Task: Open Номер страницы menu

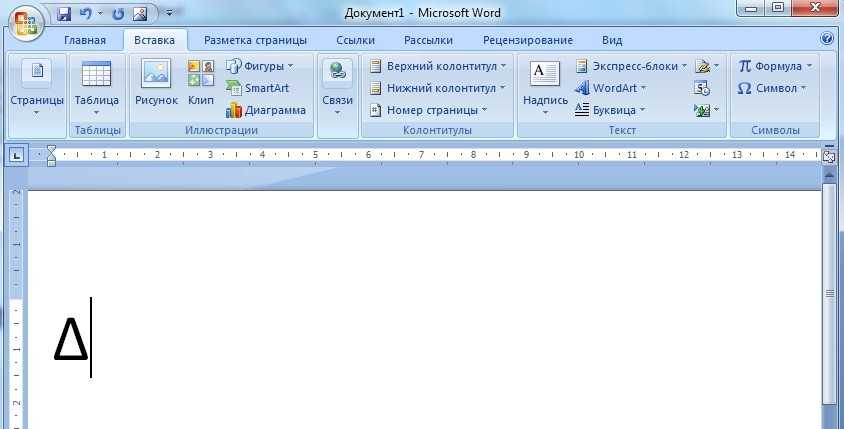Action: coord(428,110)
